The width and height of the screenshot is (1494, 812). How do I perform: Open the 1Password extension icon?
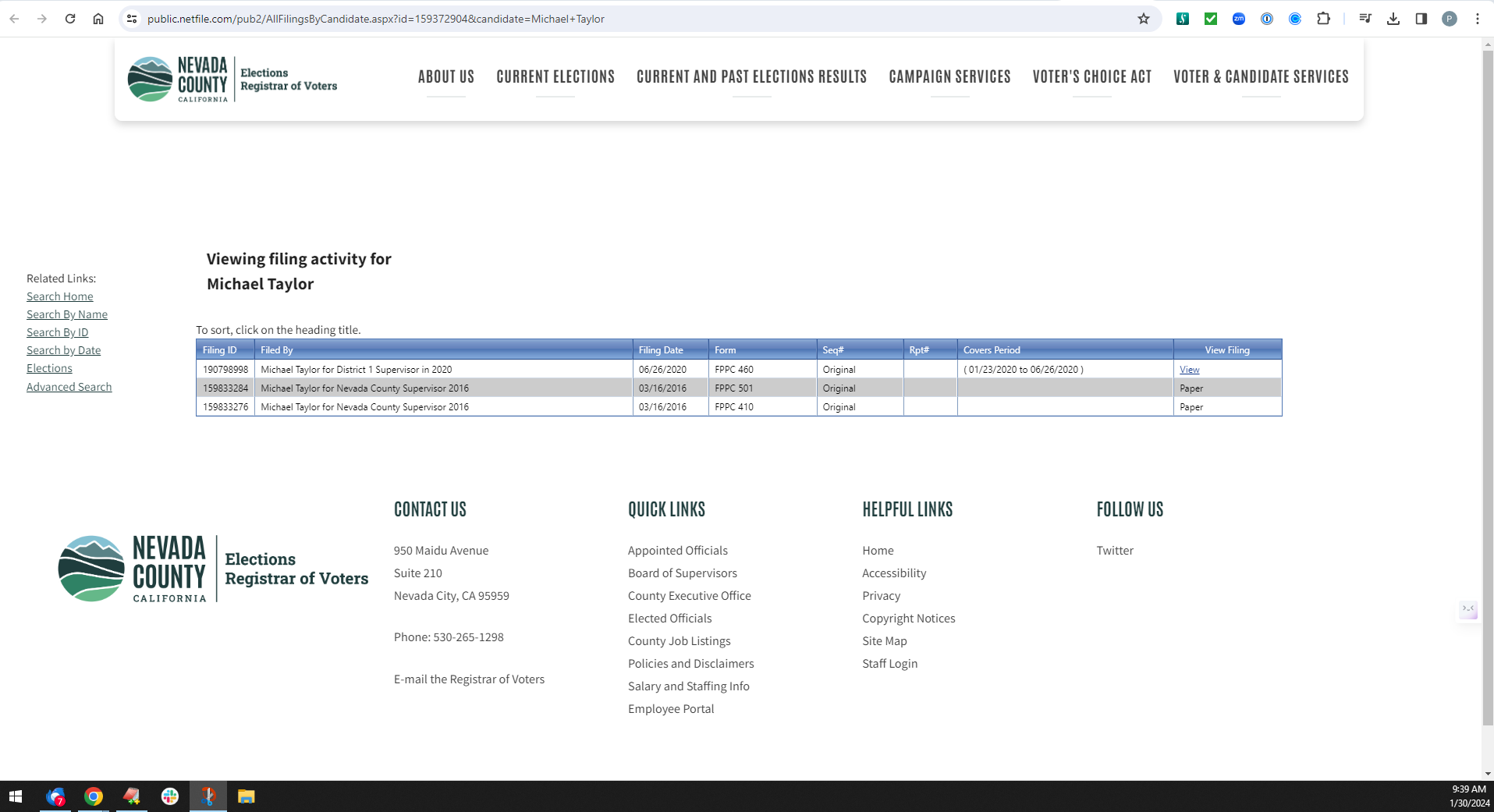pos(1266,19)
